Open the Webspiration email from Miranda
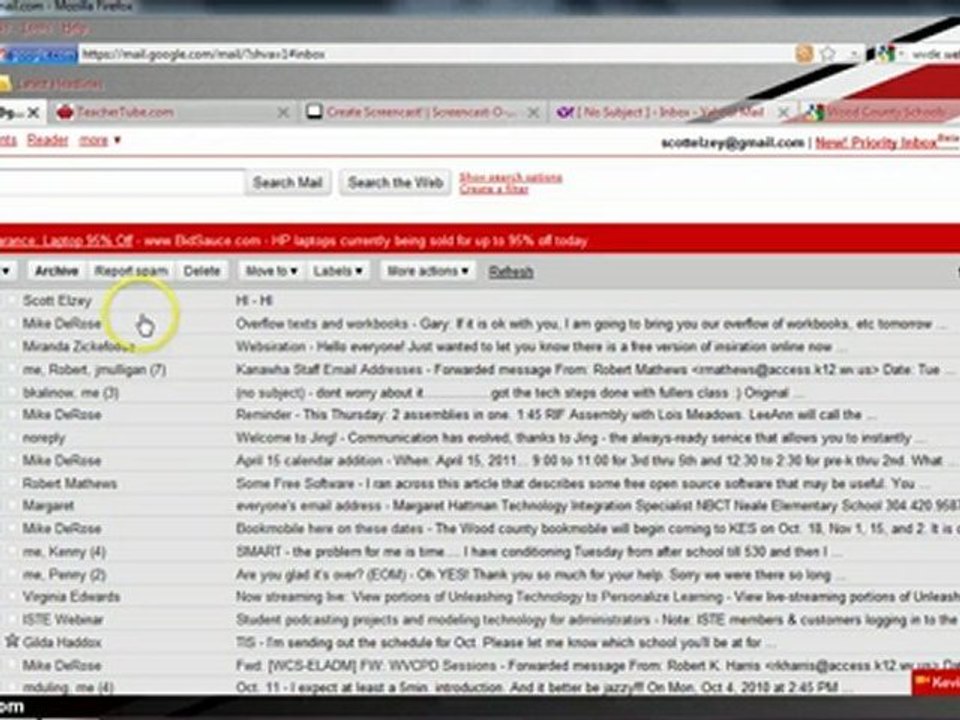The image size is (960, 720). 480,346
